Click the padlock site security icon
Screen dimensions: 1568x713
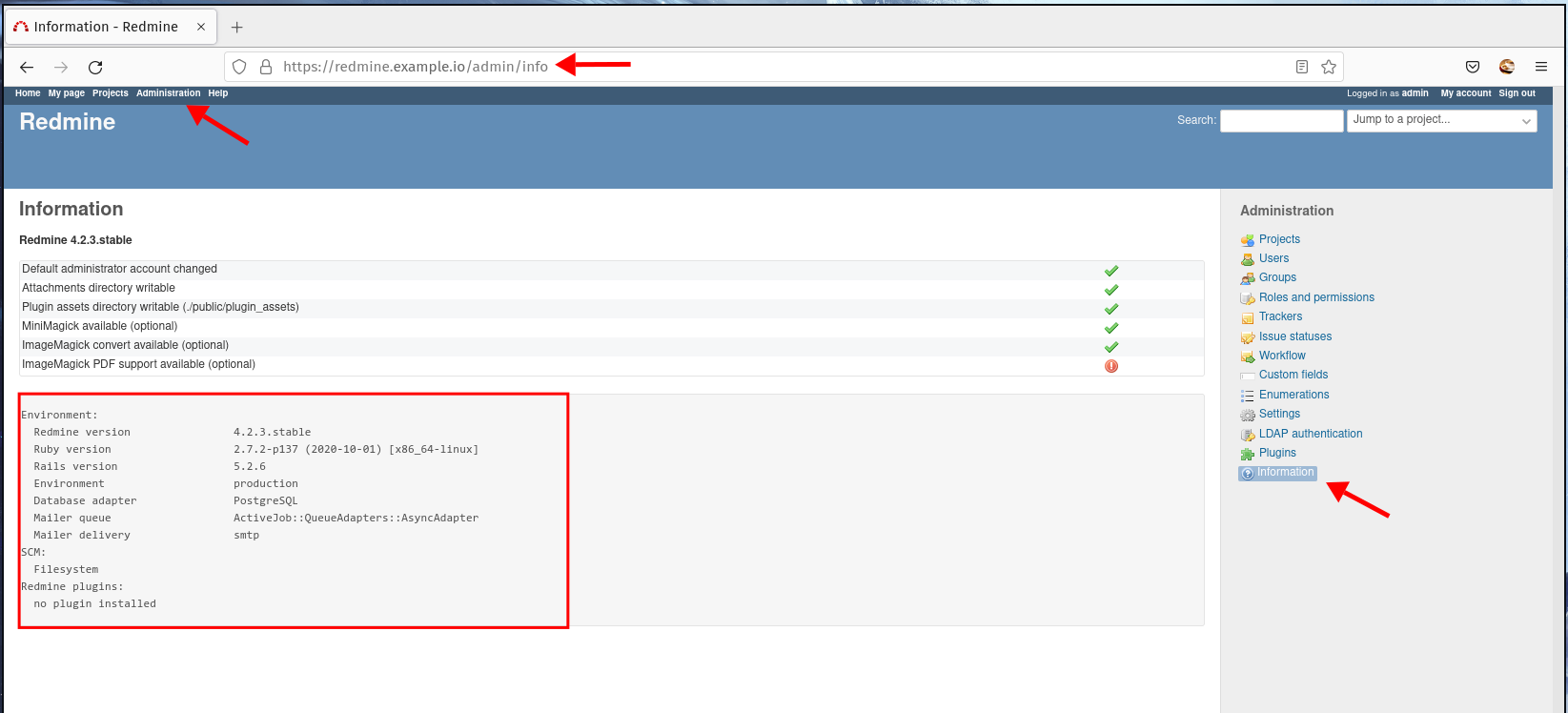point(266,67)
